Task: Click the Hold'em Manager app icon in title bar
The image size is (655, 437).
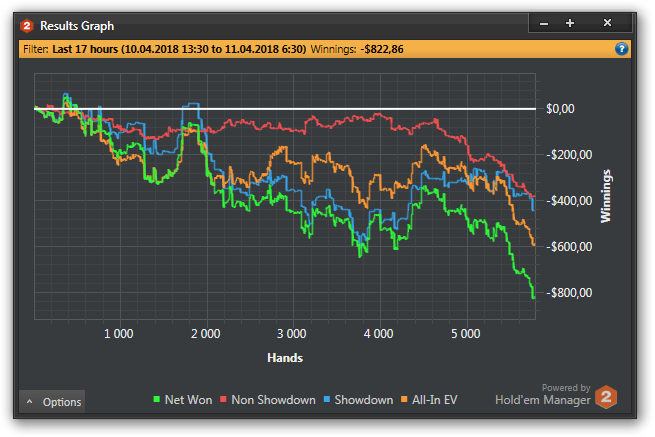Action: click(27, 26)
